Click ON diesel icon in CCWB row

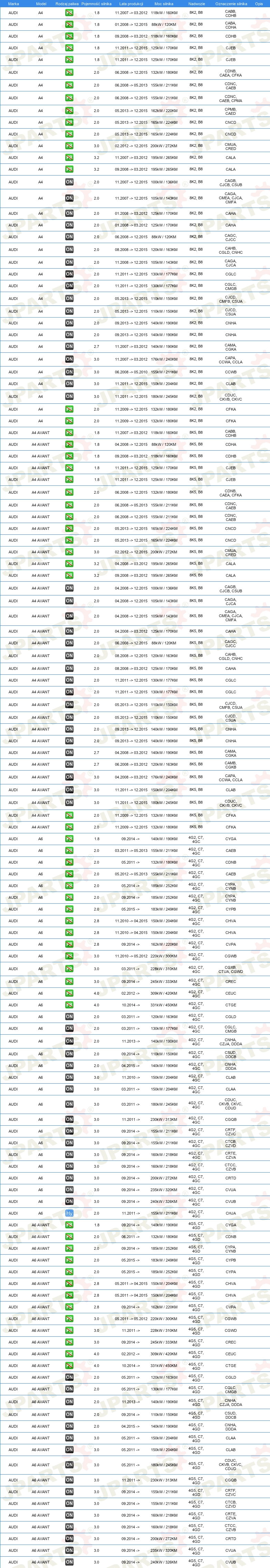click(69, 372)
